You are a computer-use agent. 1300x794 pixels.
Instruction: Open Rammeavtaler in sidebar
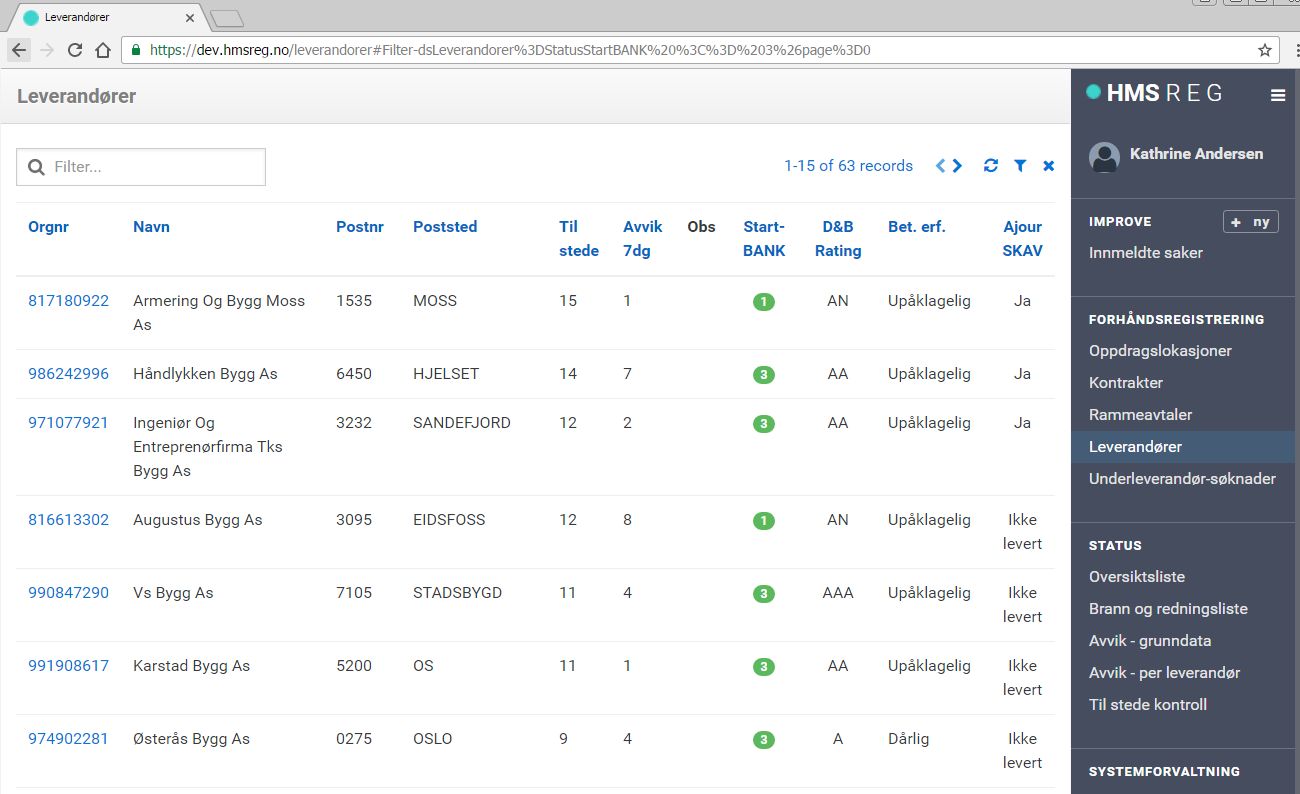(x=1141, y=415)
